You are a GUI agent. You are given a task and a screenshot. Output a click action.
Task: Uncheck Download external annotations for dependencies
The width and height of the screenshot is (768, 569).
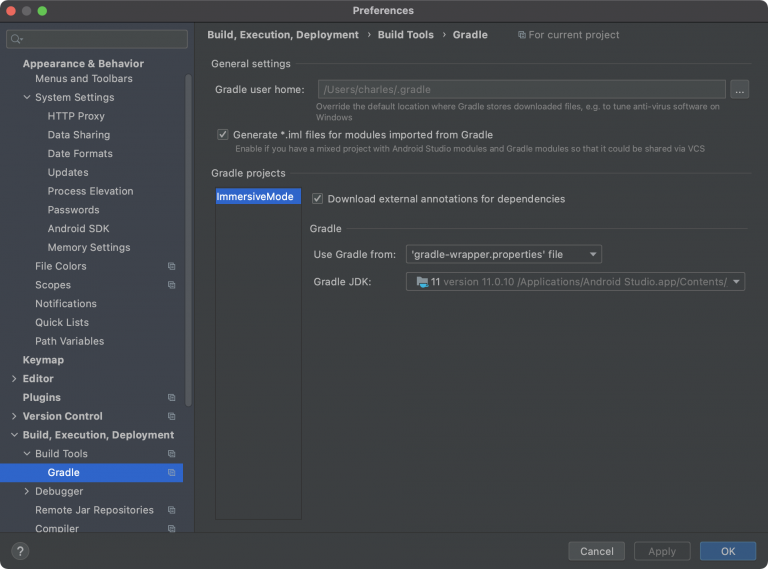click(x=318, y=199)
